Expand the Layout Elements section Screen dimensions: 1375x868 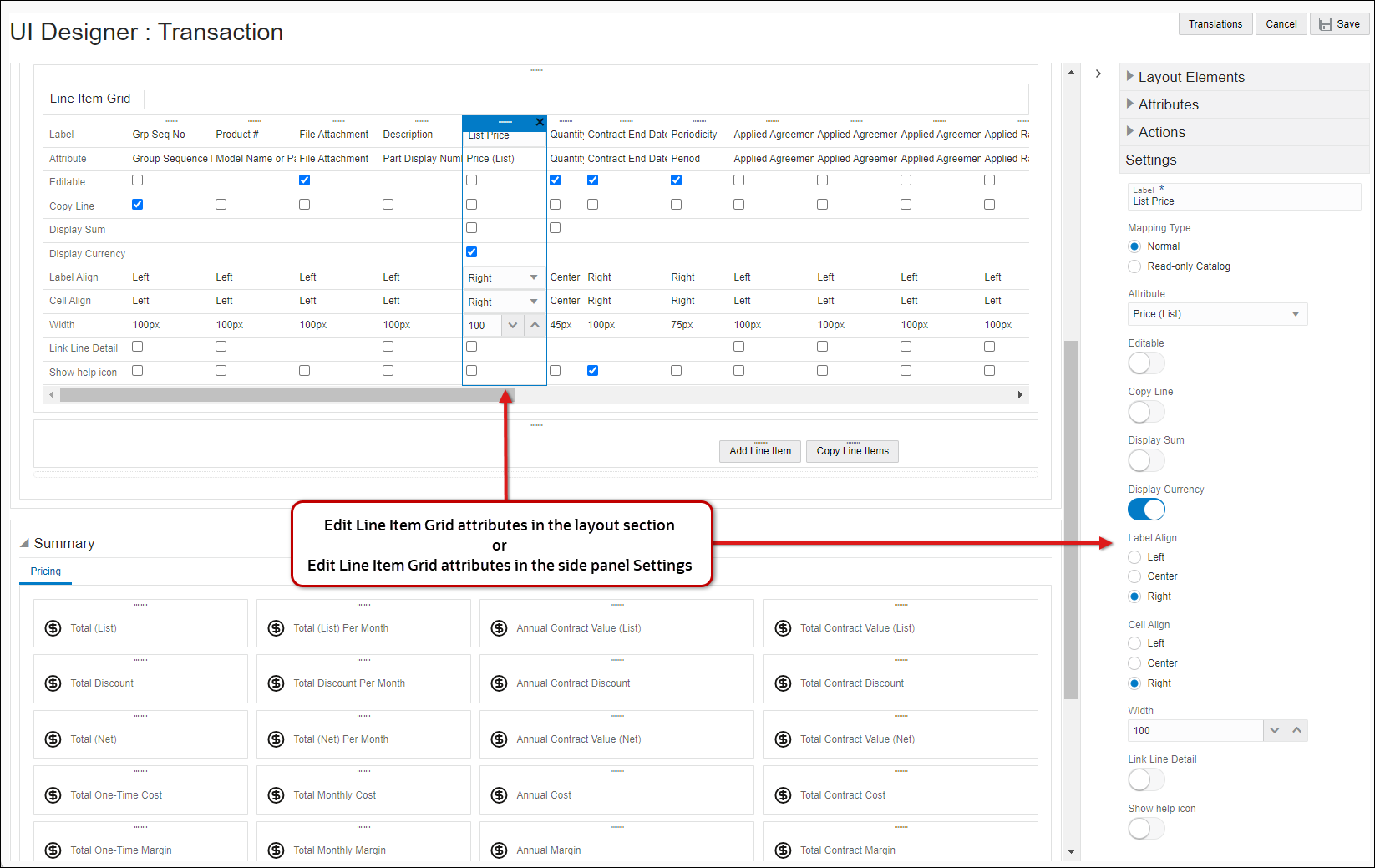tap(1190, 77)
